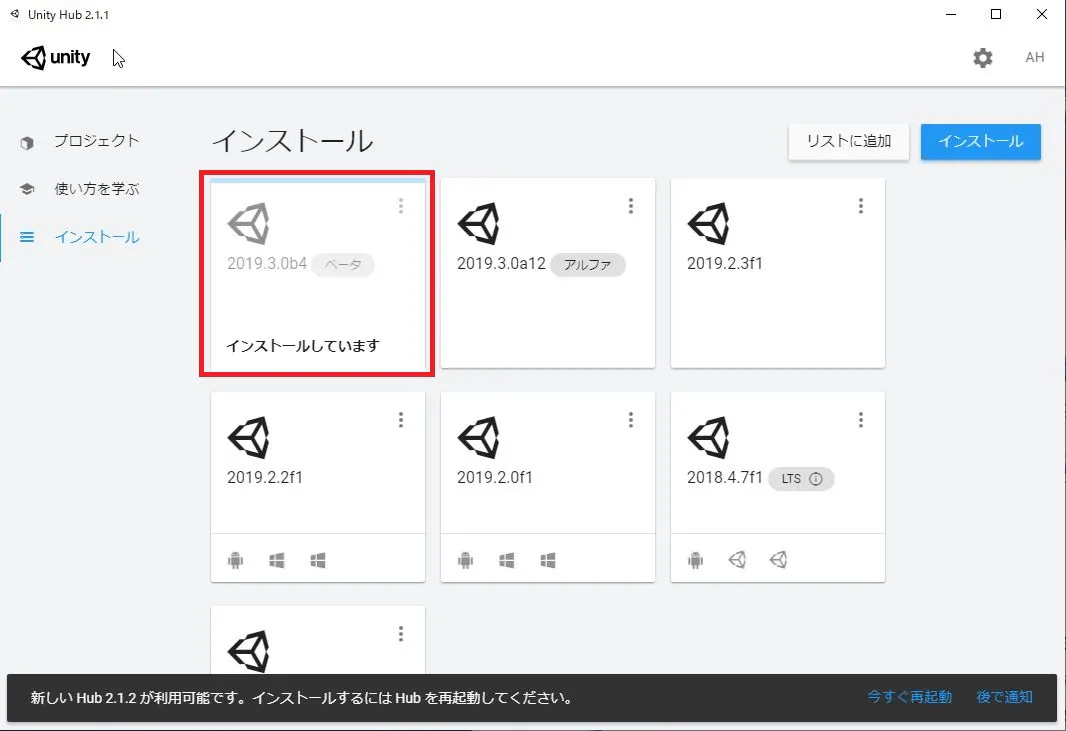Click the Android icon on 2019.2.0f1 card
This screenshot has height=731, width=1066.
(x=465, y=560)
